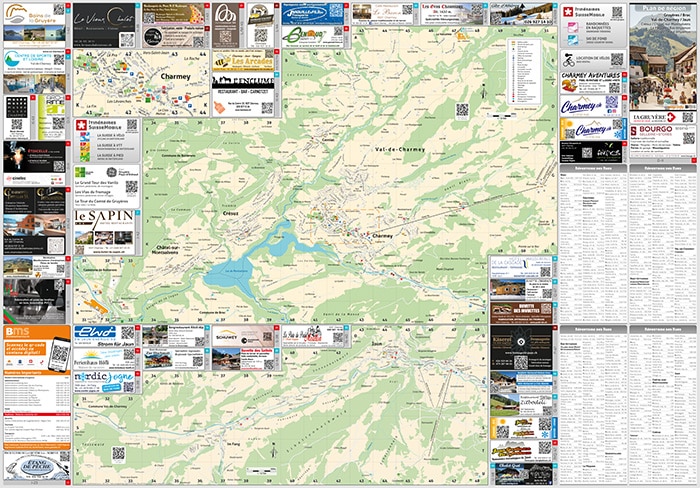Click the Crésuz village label

tap(230, 213)
